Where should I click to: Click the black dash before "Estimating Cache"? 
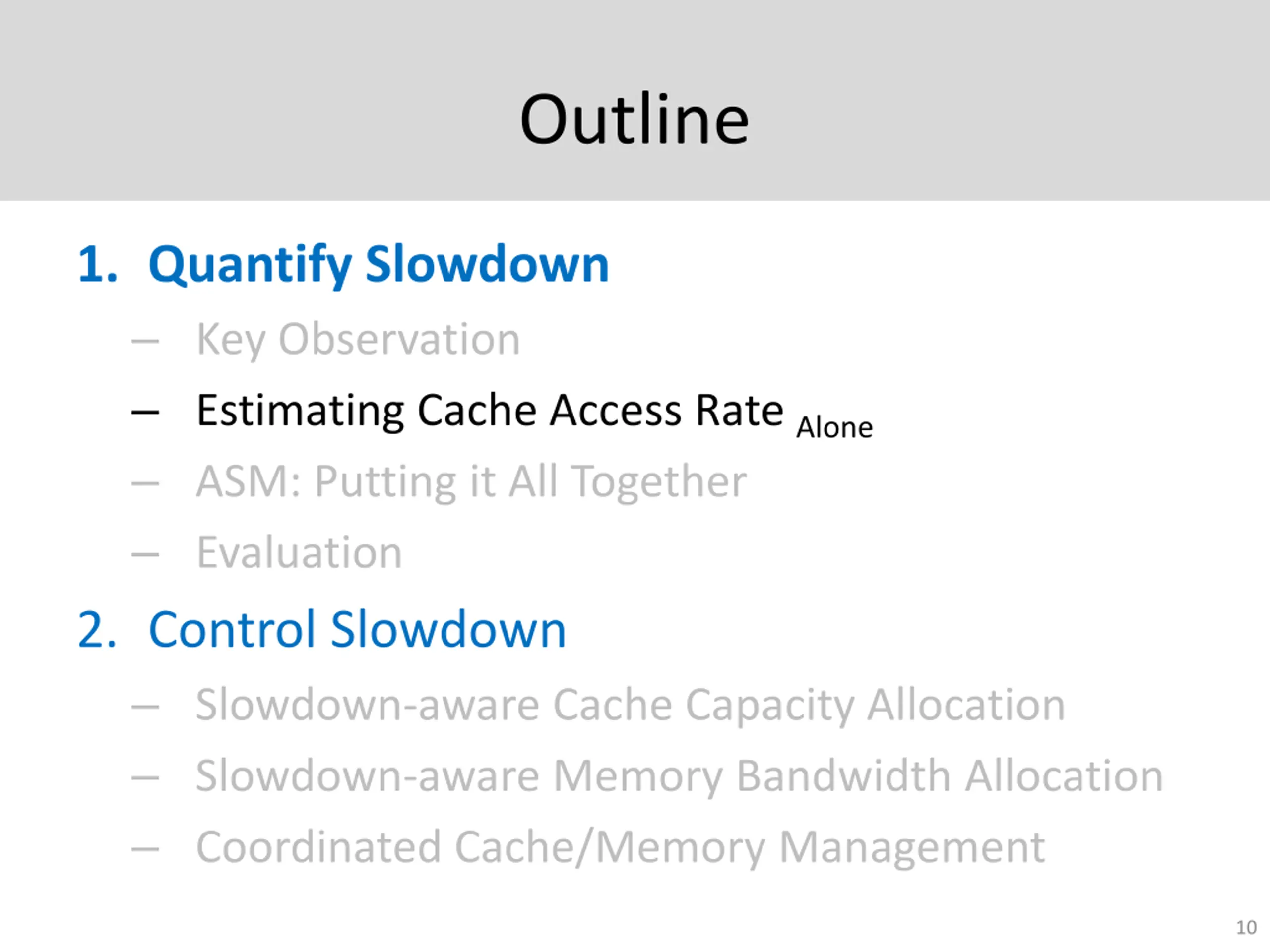pos(145,412)
